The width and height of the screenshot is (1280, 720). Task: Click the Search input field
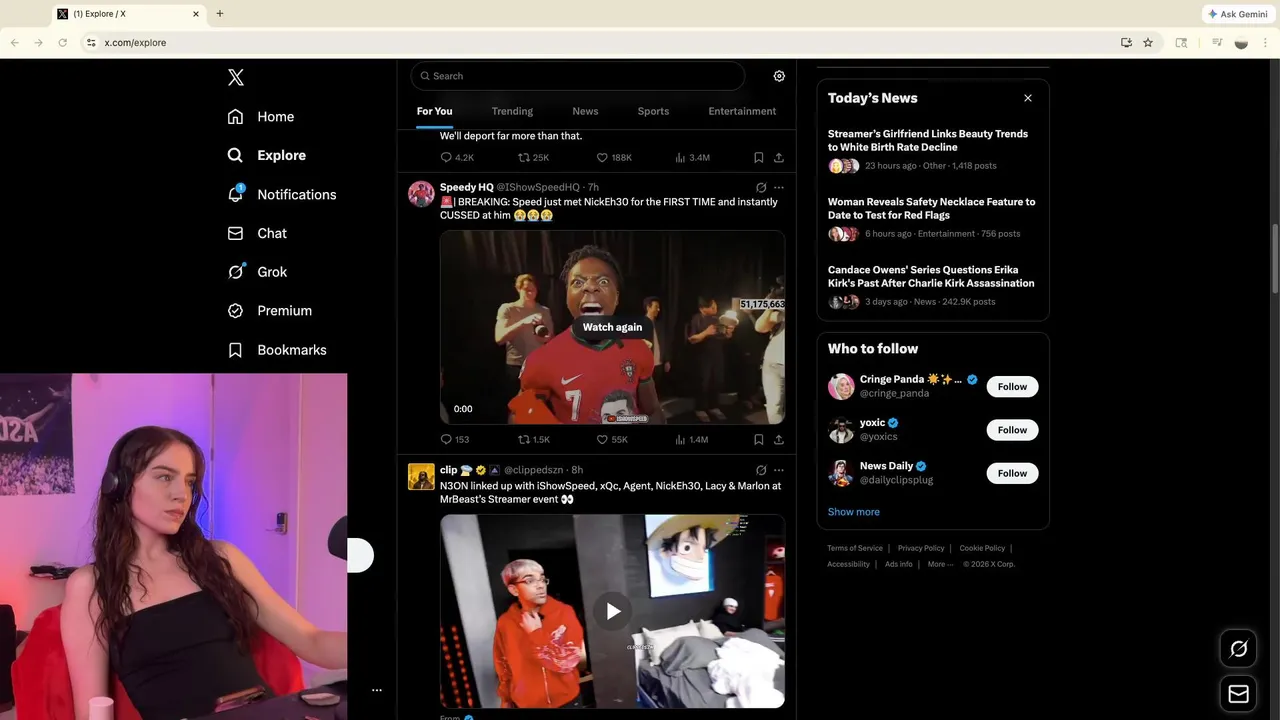point(577,76)
